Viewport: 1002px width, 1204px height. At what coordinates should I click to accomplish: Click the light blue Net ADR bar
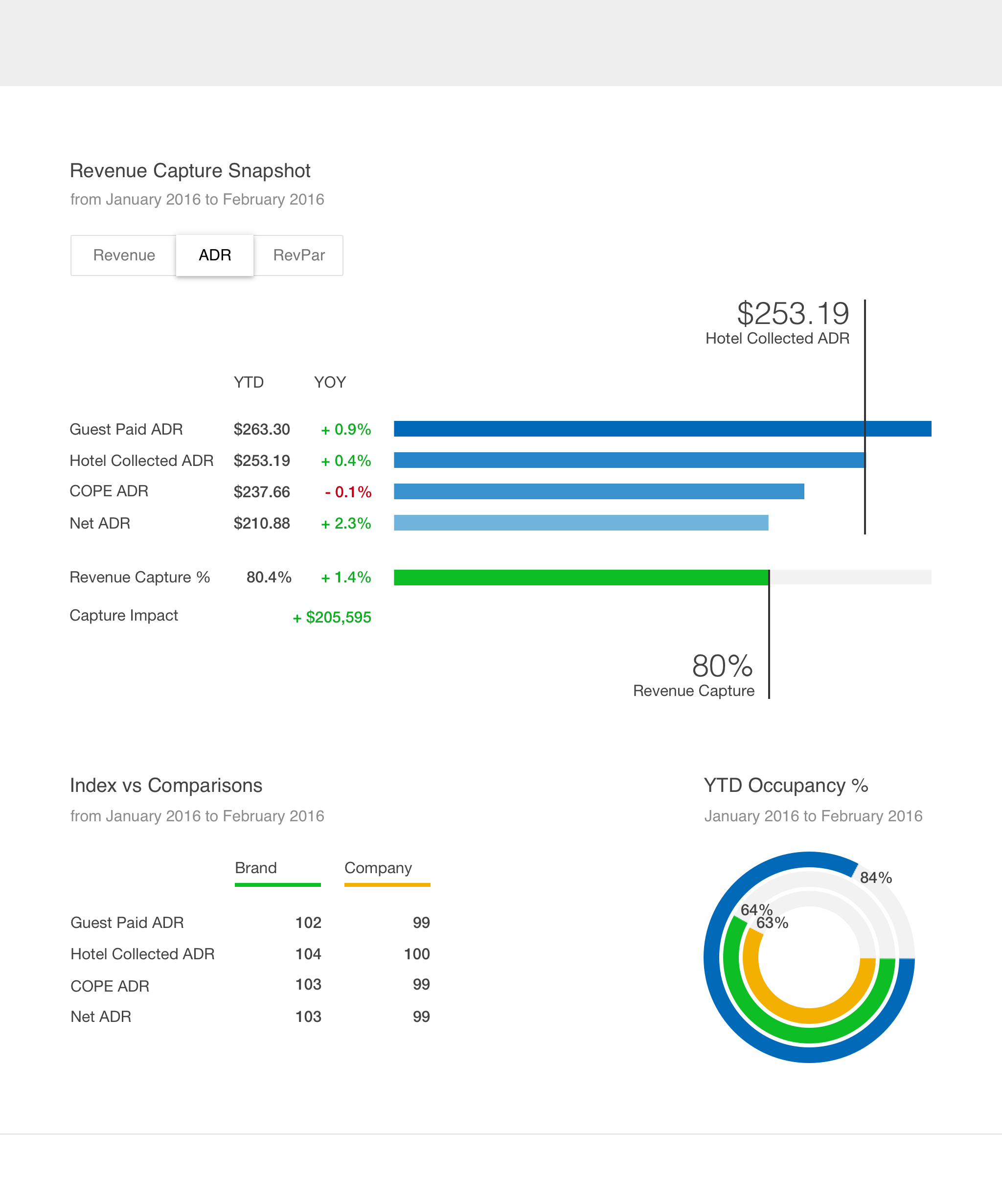click(580, 523)
